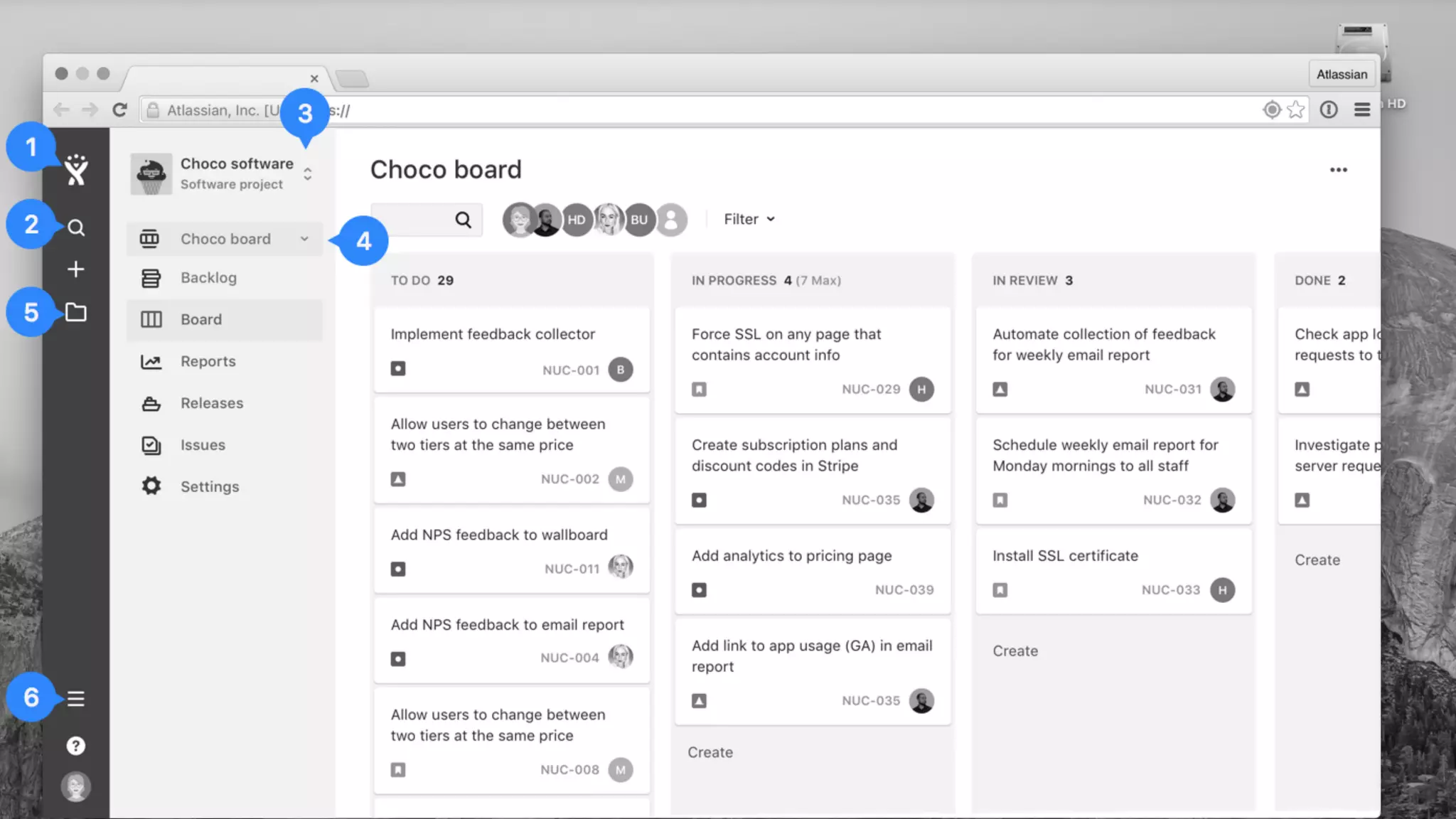
Task: Toggle the BU avatar assignee filter
Action: click(x=639, y=220)
